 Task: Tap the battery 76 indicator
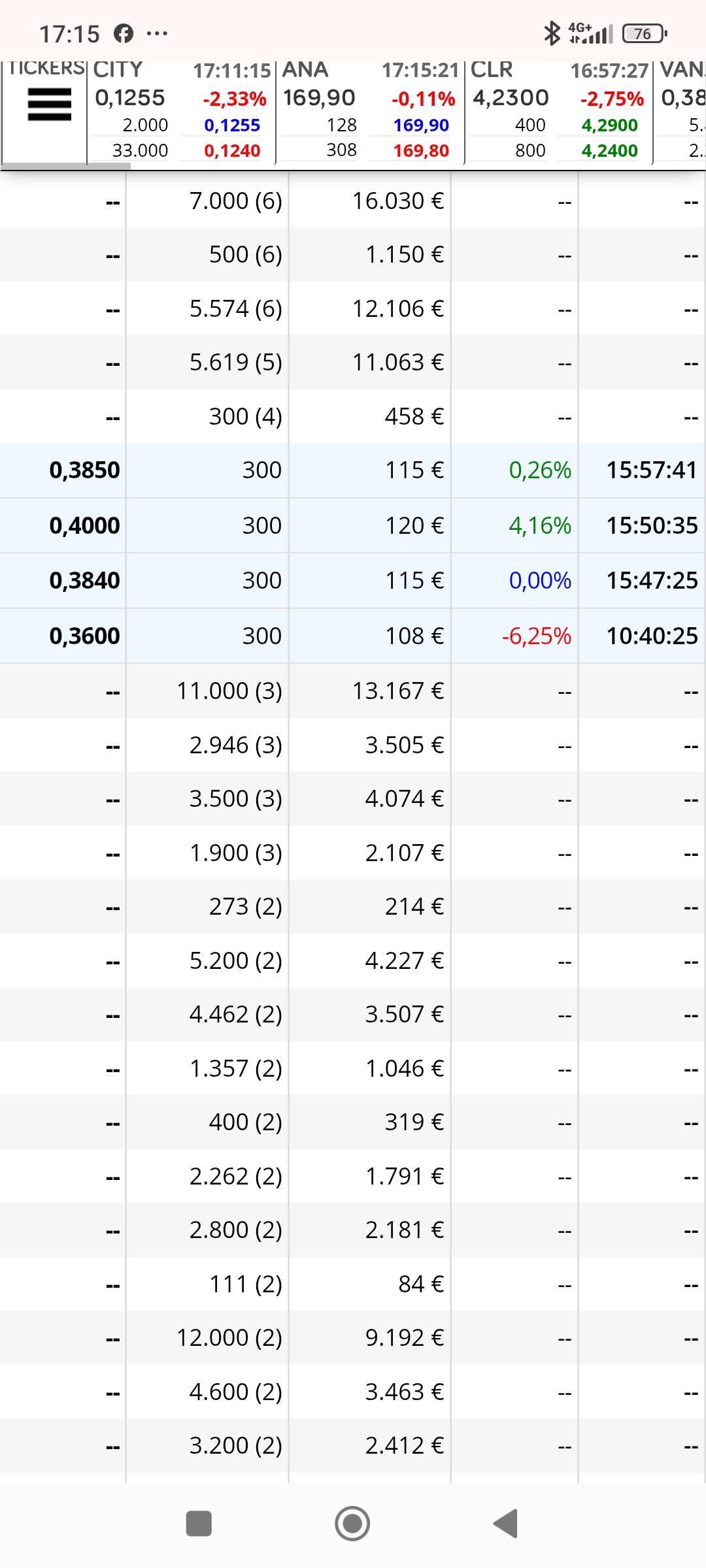coord(645,33)
